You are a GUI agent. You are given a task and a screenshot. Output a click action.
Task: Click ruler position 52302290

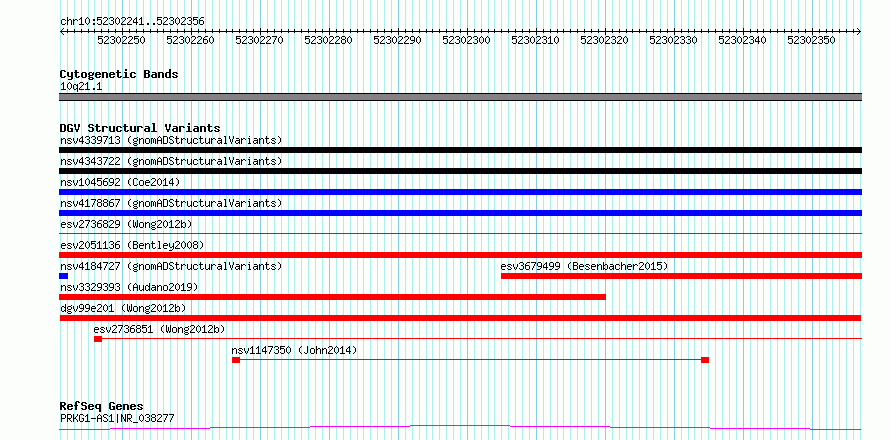tap(397, 40)
